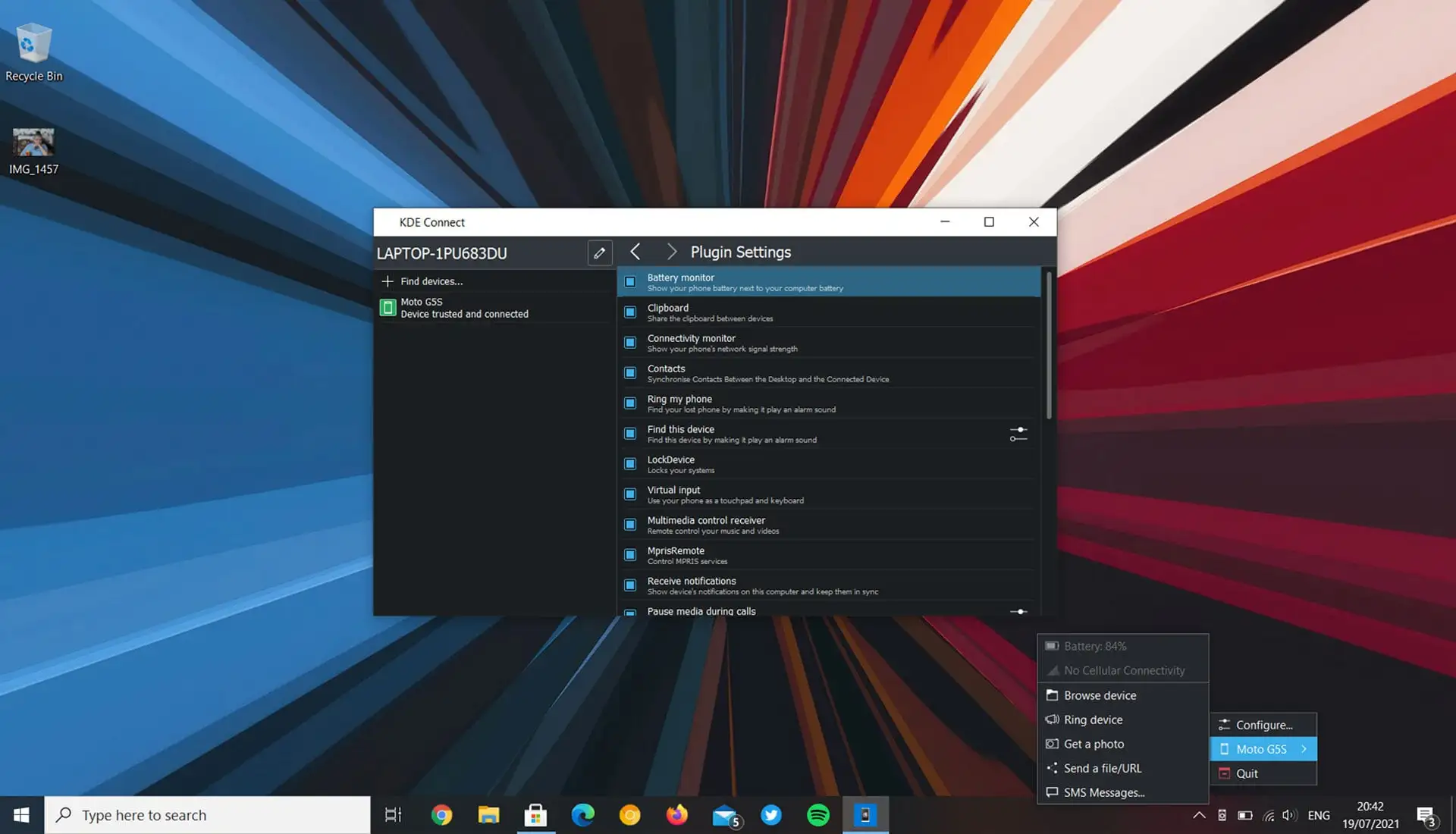Select the Moto G5S phone icon in device list

tap(388, 307)
